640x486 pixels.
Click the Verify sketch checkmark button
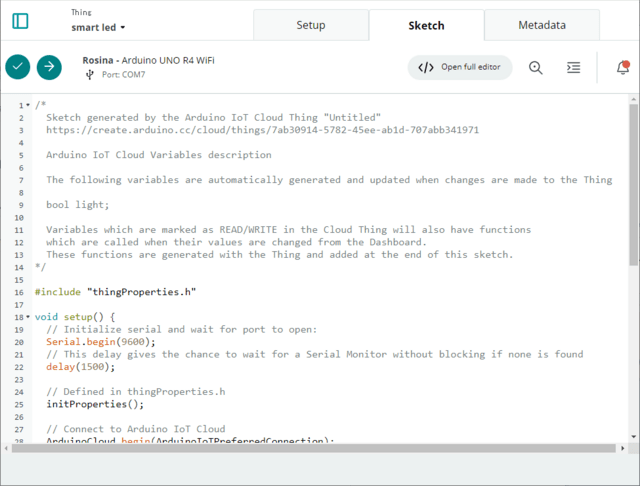(x=17, y=67)
